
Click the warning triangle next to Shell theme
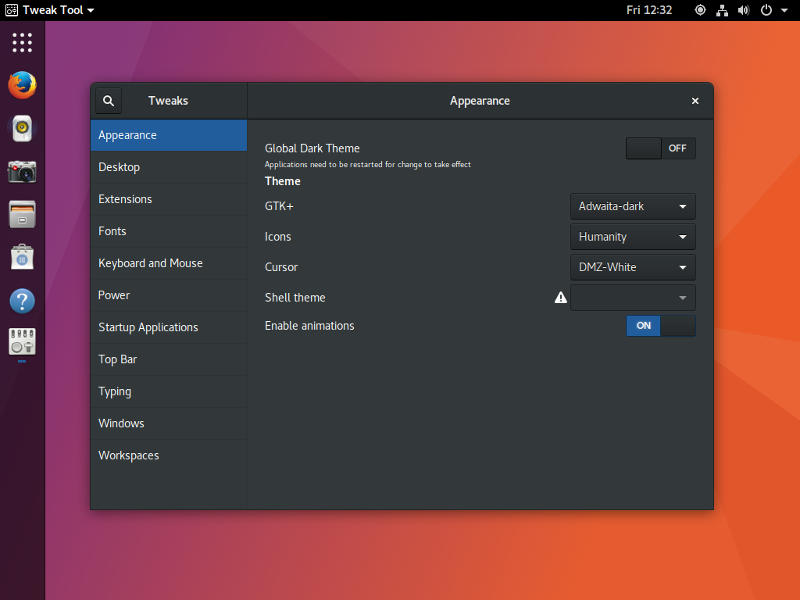(560, 296)
